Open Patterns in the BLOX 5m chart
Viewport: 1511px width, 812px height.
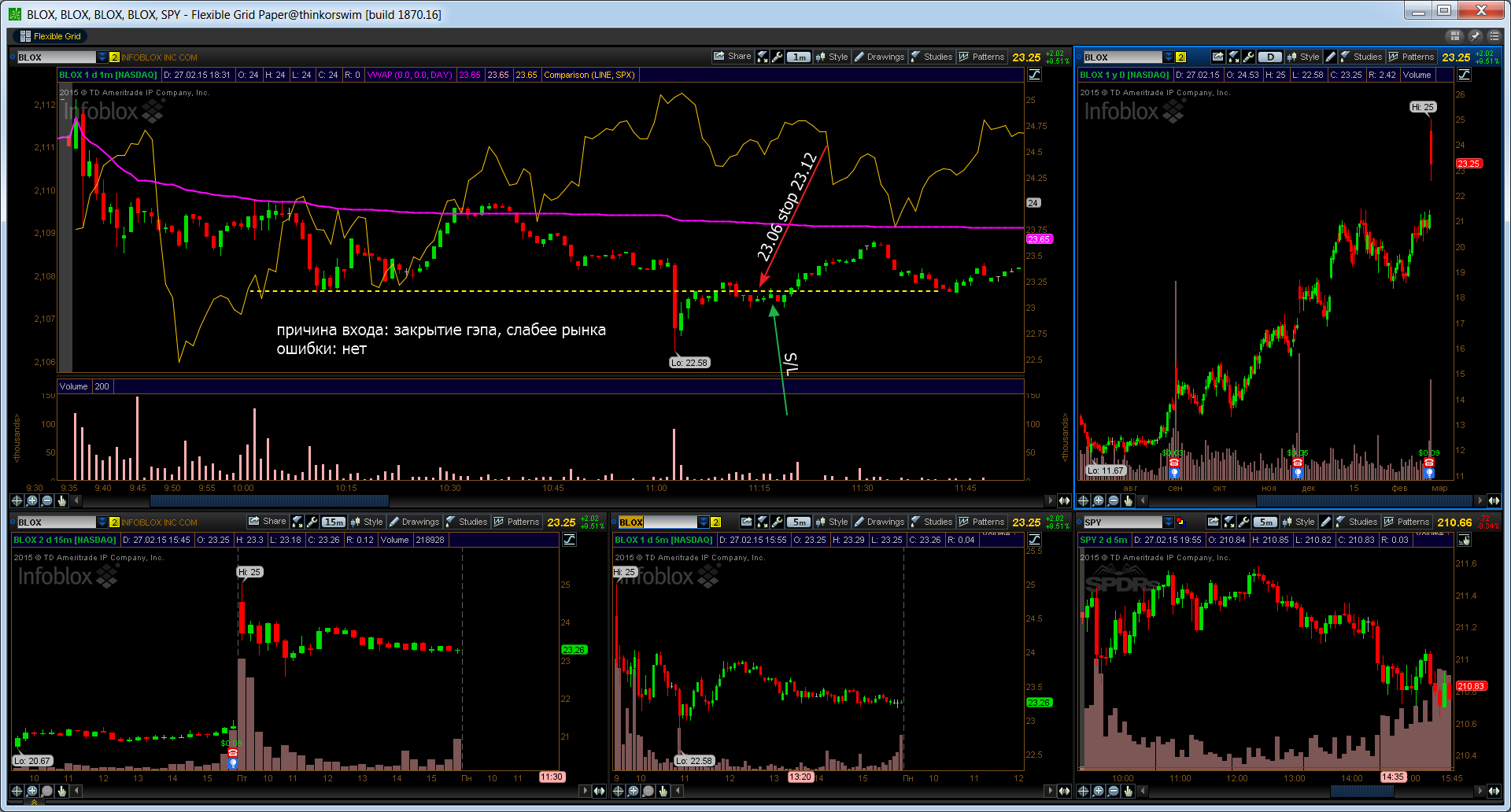(982, 522)
